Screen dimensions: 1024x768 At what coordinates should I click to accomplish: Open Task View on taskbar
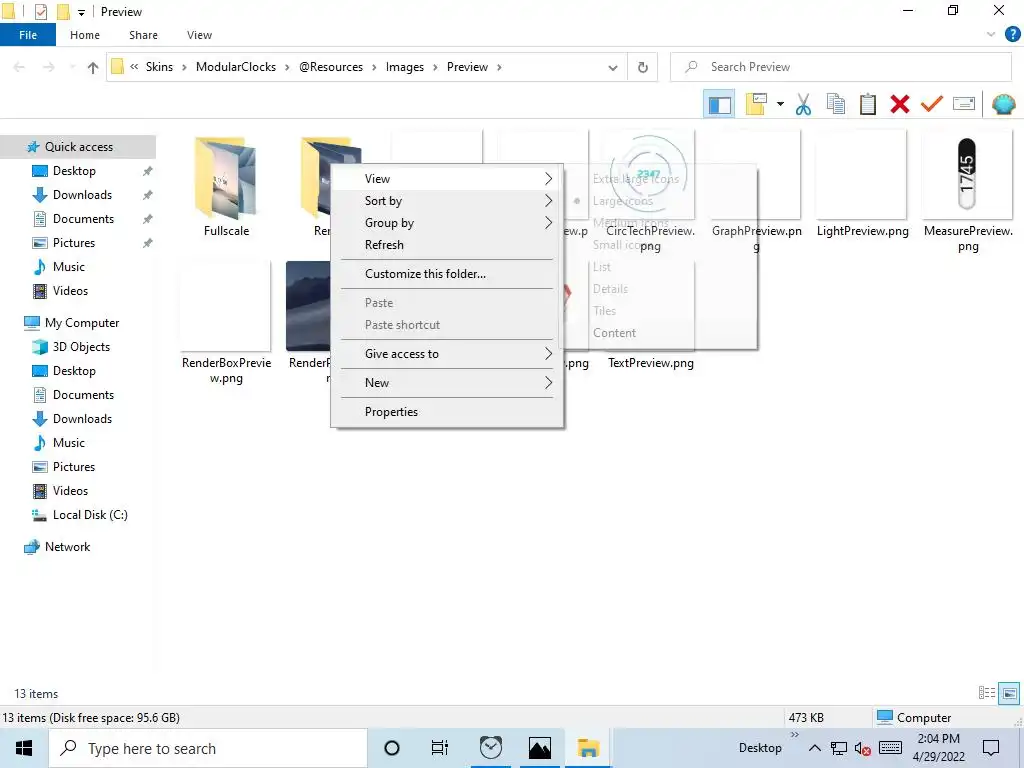coord(440,748)
